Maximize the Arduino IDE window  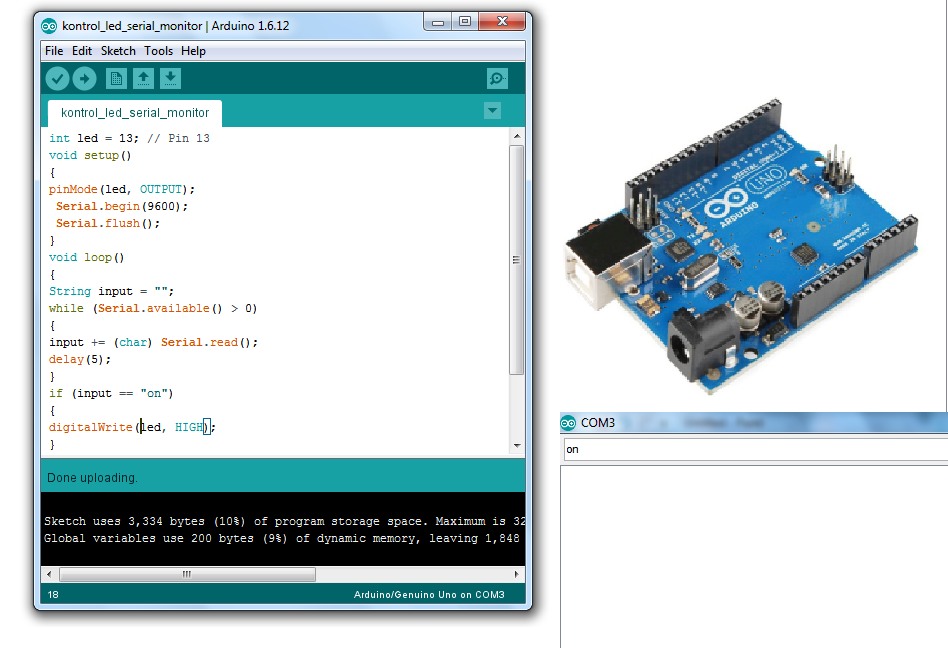(465, 22)
